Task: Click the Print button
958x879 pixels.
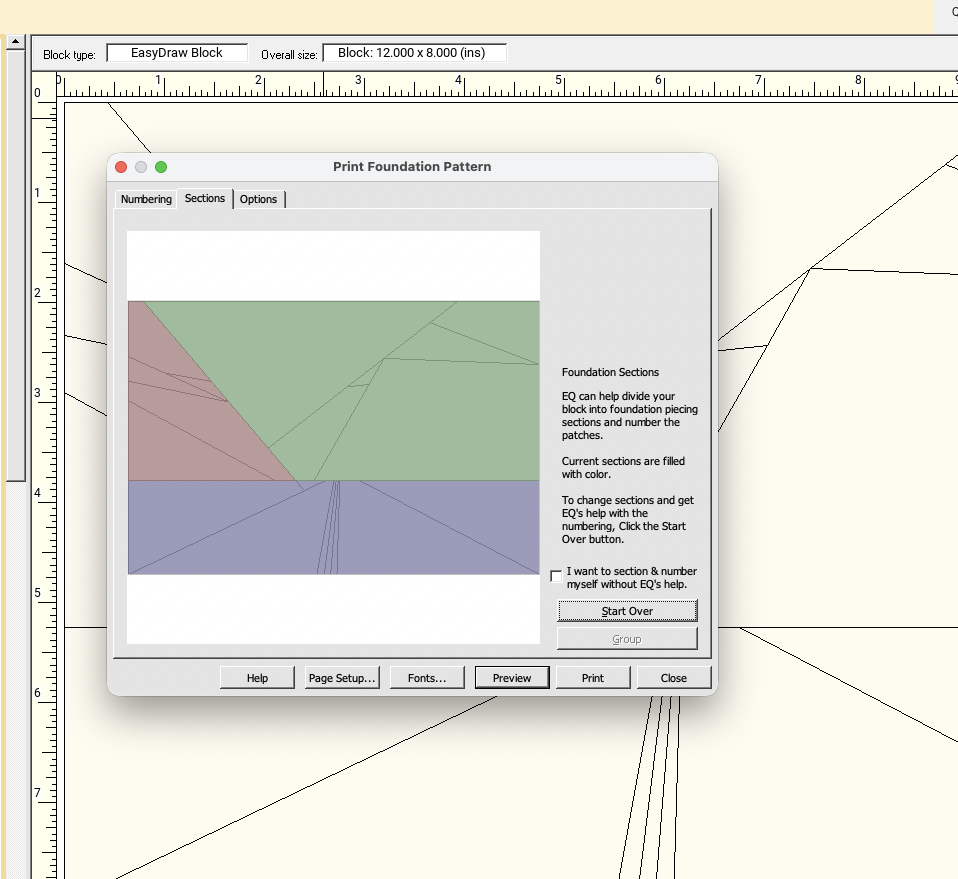Action: point(593,678)
